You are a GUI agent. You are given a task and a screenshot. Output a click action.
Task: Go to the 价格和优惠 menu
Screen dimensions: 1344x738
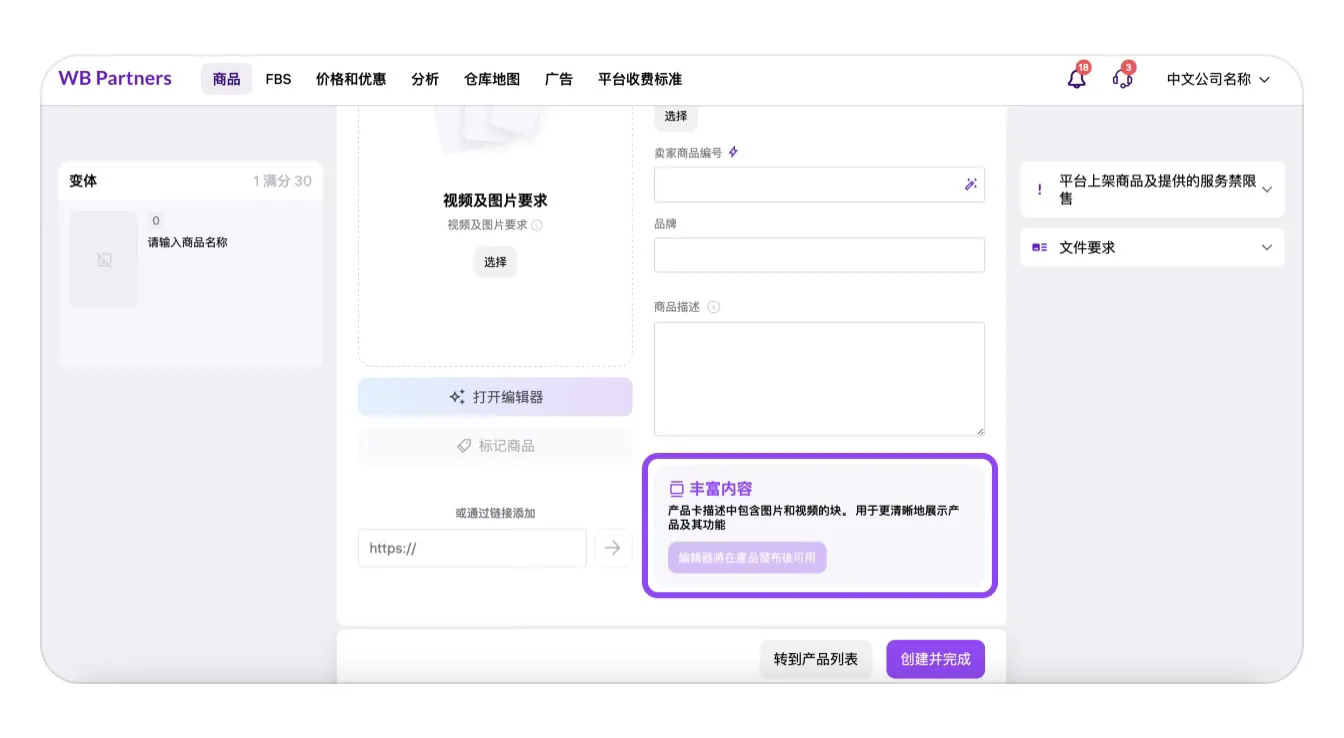(350, 79)
